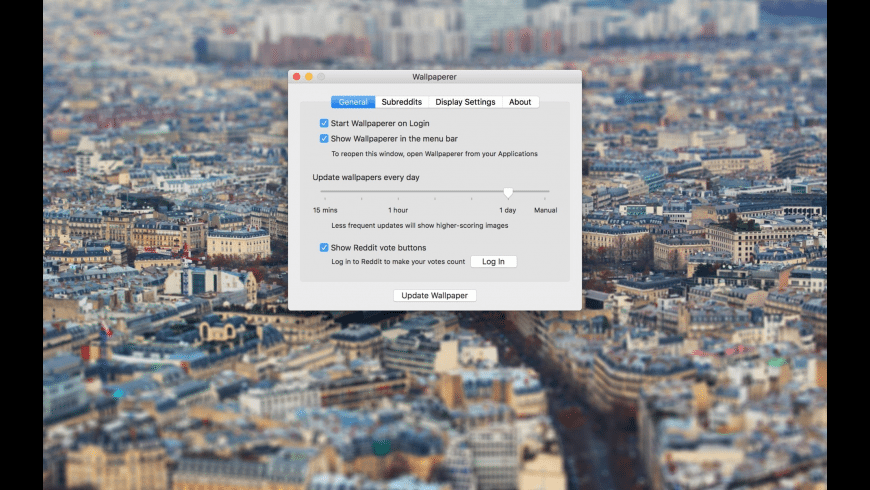Uncheck Start Wallpaperer on Login

324,123
